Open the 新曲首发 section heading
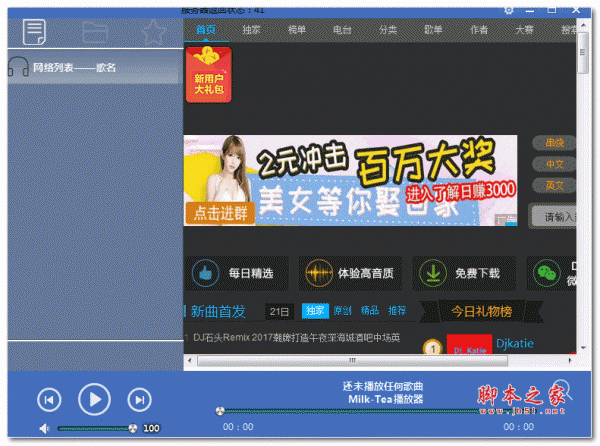The height and width of the screenshot is (446, 600). [x=218, y=311]
